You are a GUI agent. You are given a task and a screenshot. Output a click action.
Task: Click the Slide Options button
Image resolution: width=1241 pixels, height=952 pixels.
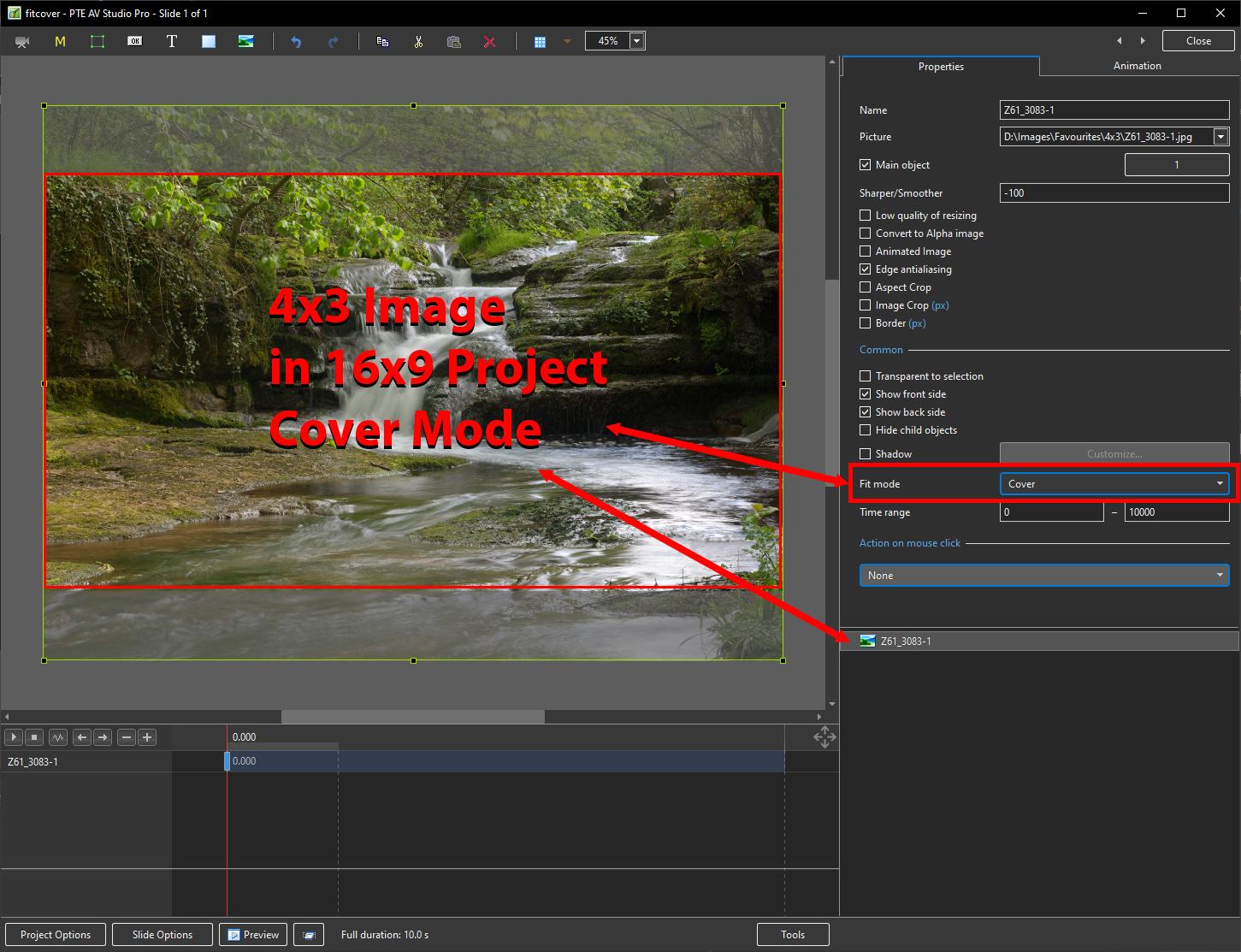coord(163,935)
